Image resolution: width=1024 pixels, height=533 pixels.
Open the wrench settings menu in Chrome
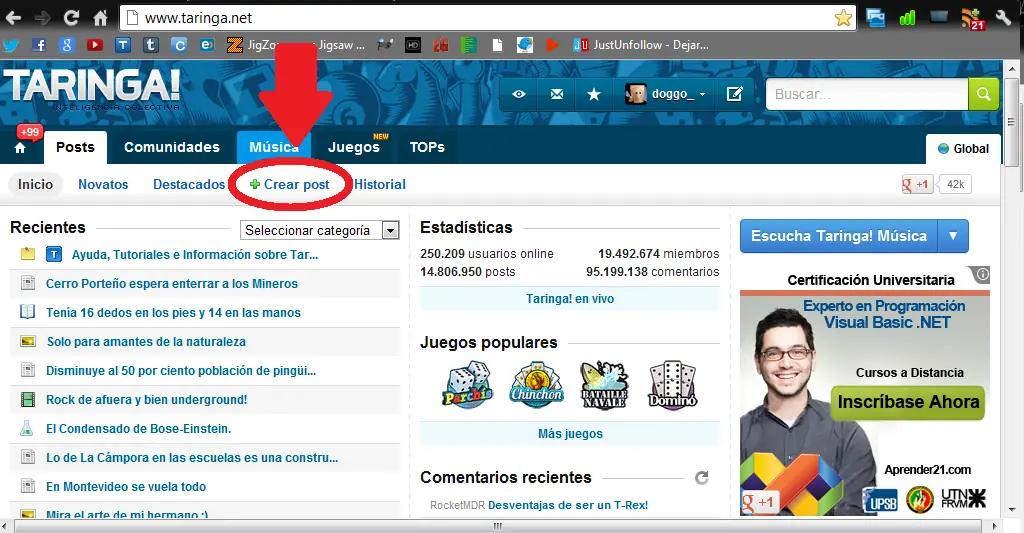(1003, 18)
